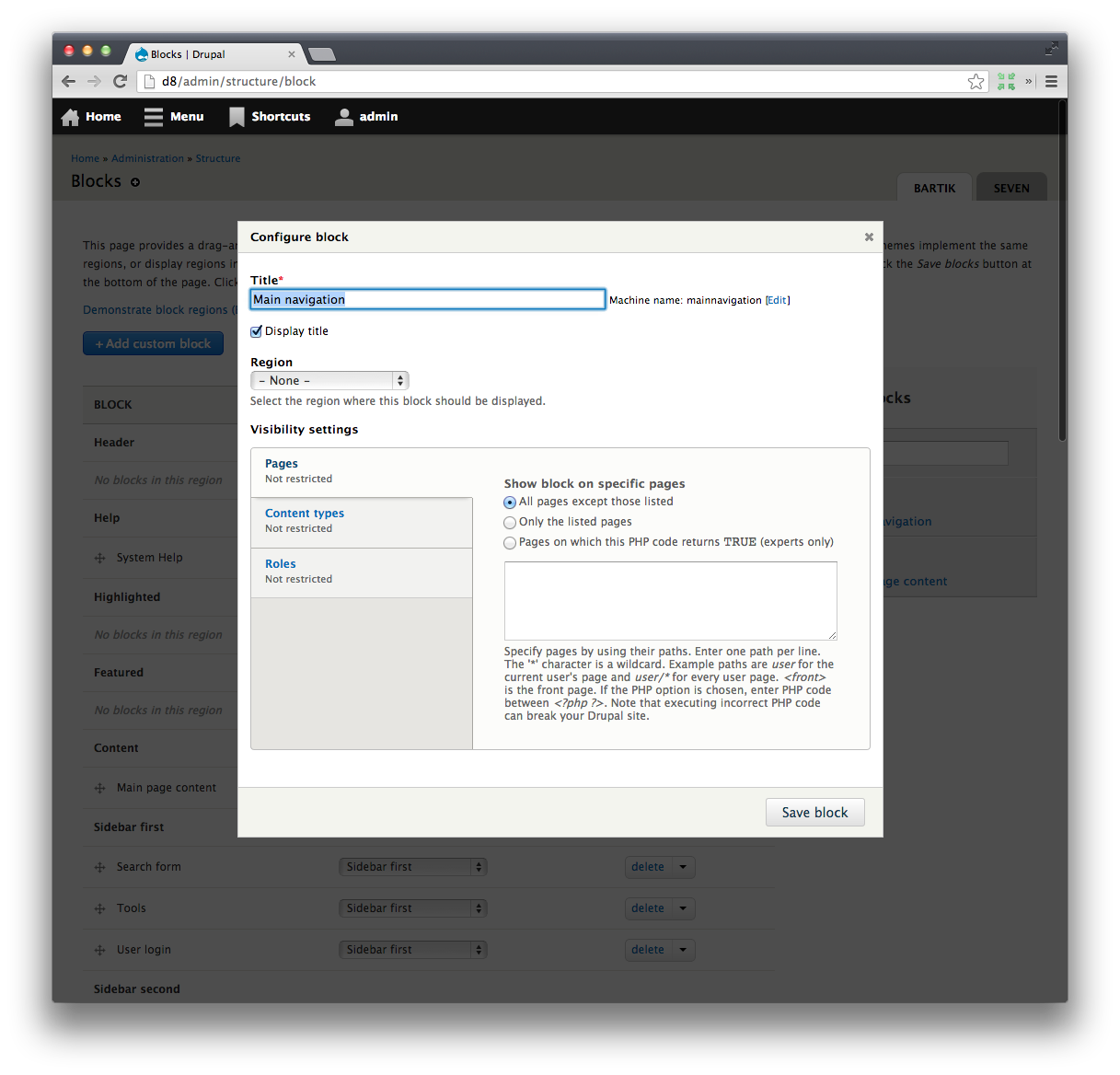
Task: Toggle fullscreen with the window corner icon
Action: [1051, 48]
